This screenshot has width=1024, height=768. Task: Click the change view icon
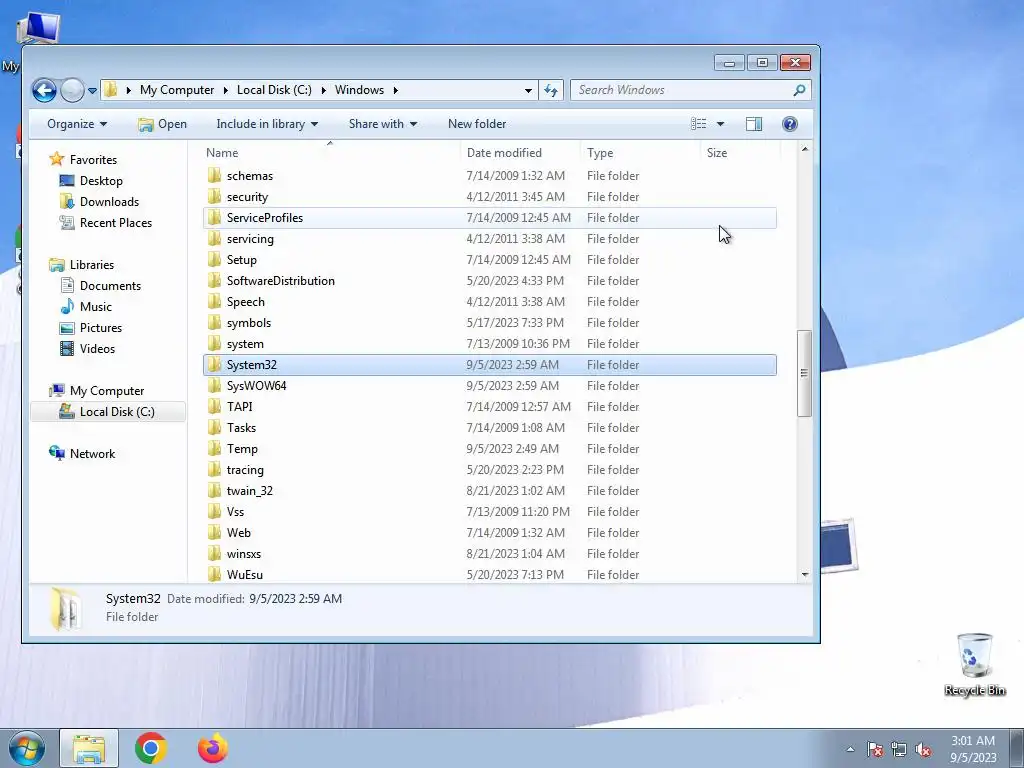698,124
